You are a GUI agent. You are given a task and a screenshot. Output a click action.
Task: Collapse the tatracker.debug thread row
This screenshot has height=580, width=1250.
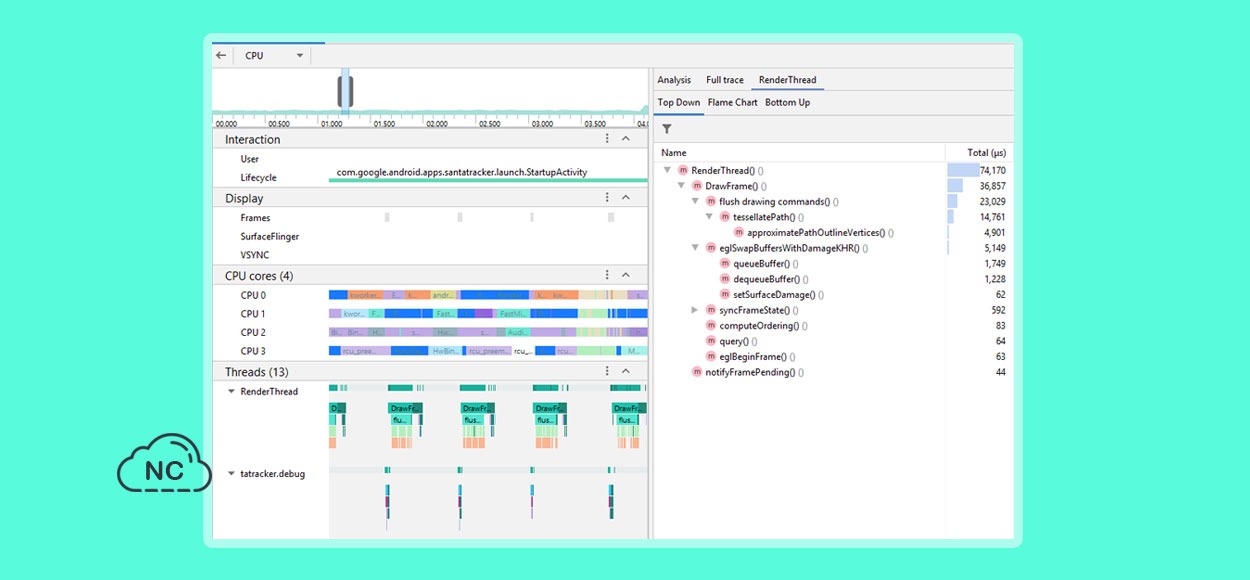coord(232,474)
